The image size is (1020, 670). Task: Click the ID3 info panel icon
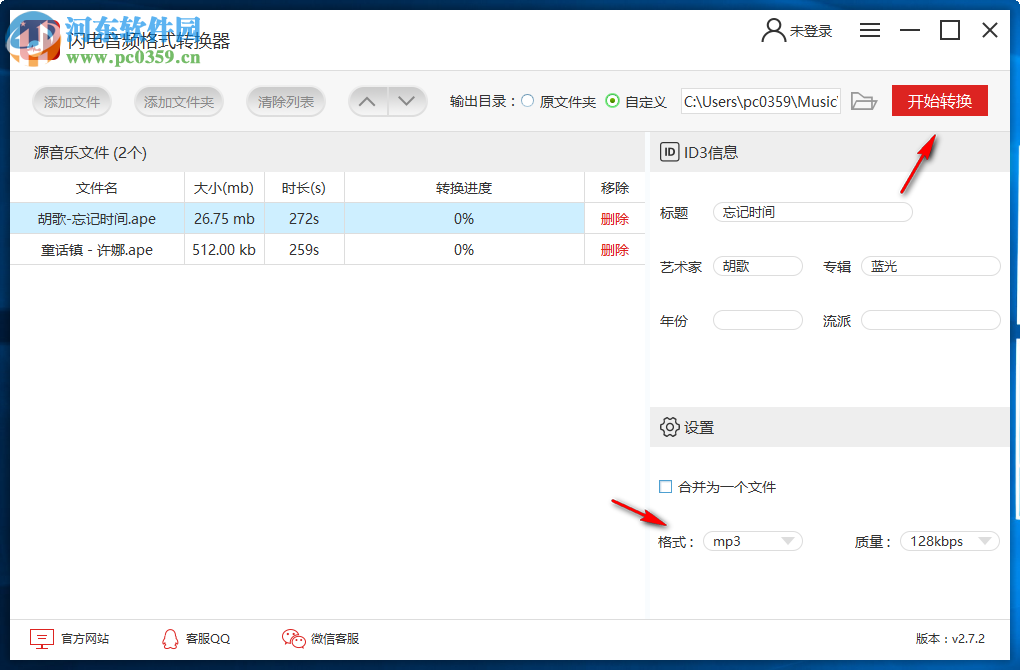(x=671, y=152)
